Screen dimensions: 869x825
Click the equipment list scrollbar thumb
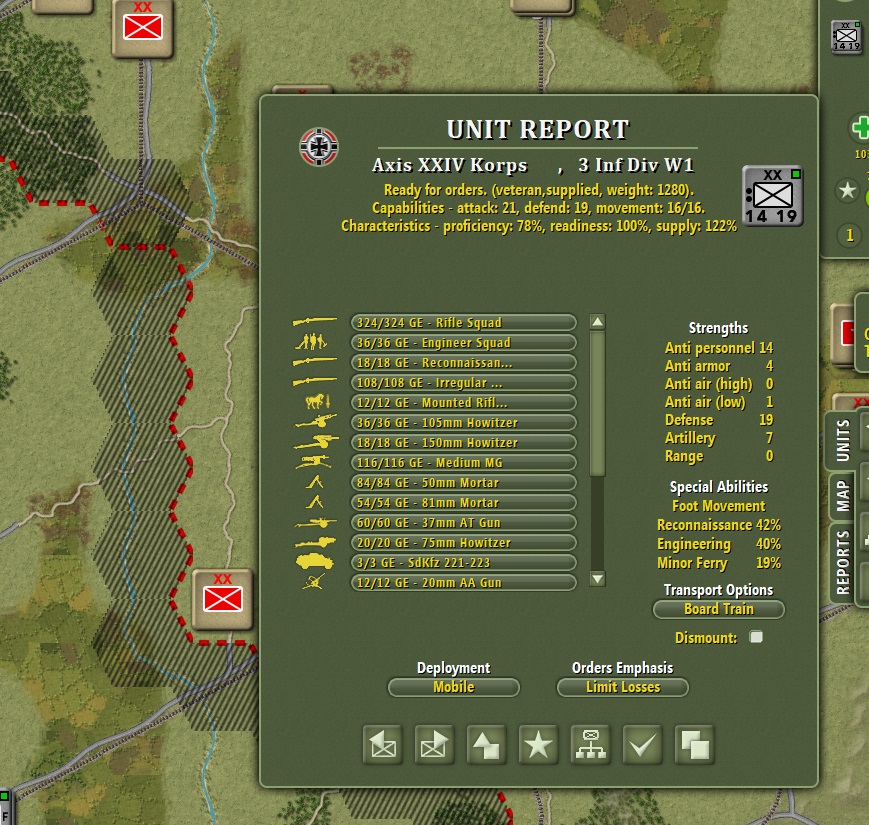pos(597,403)
